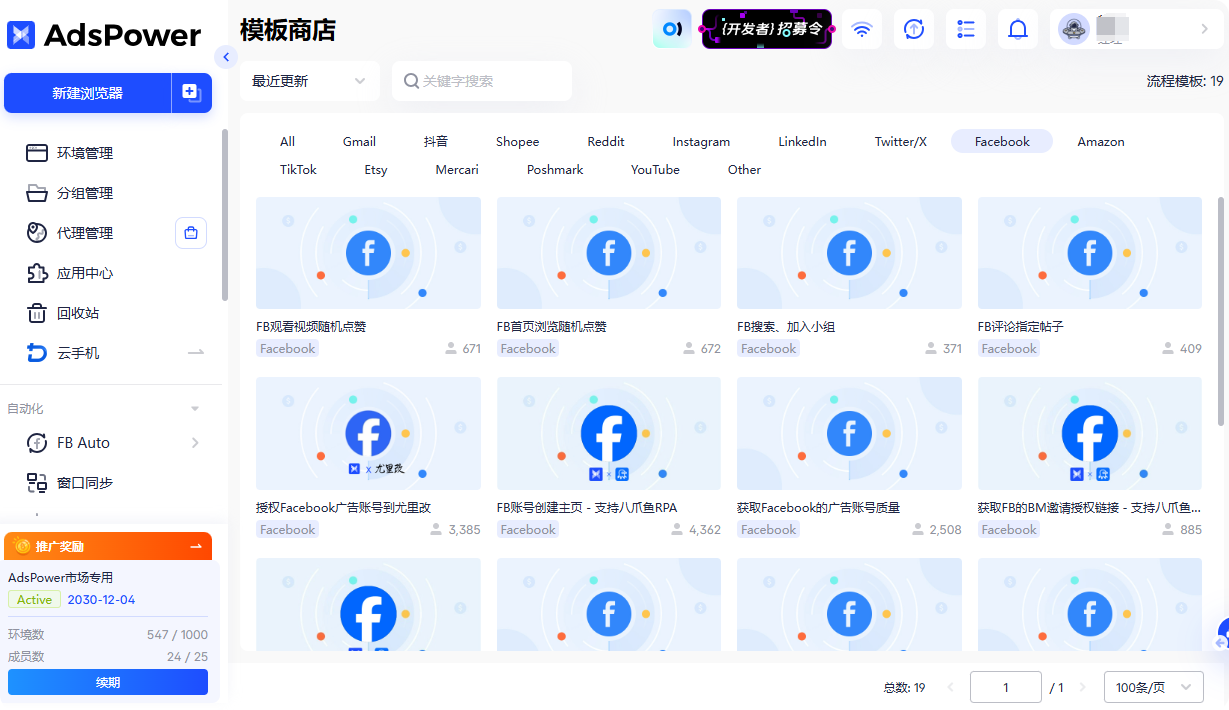Select the Other category tab
Screen dimensions: 1229x710
pos(744,169)
